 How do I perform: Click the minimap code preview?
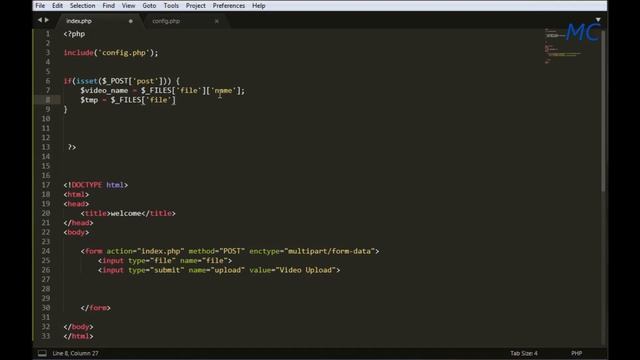(x=563, y=46)
